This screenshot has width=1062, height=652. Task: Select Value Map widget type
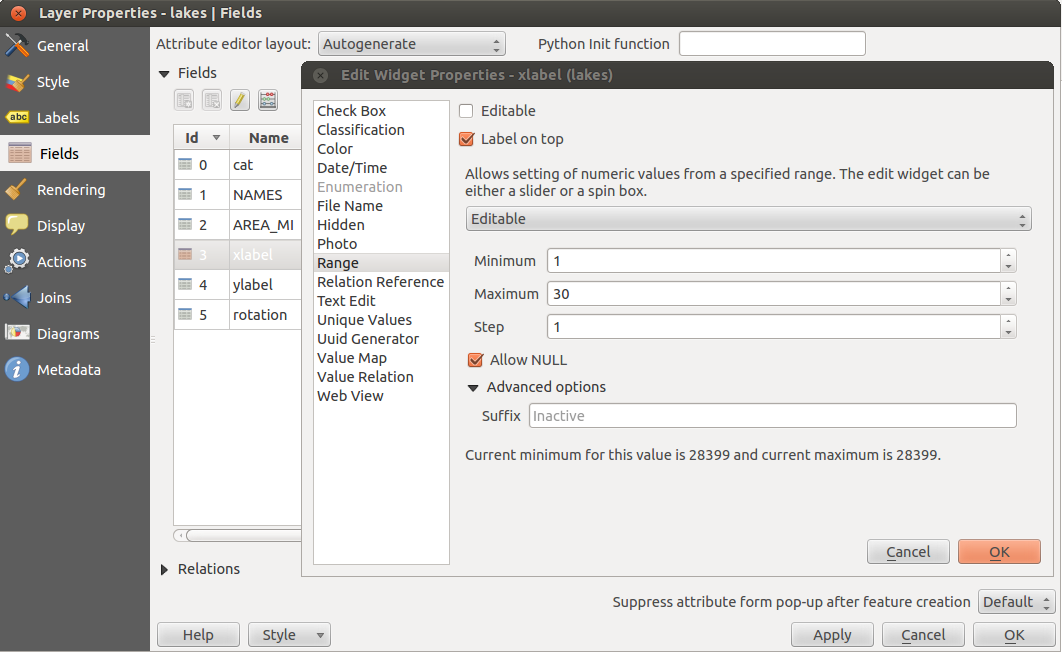[351, 358]
